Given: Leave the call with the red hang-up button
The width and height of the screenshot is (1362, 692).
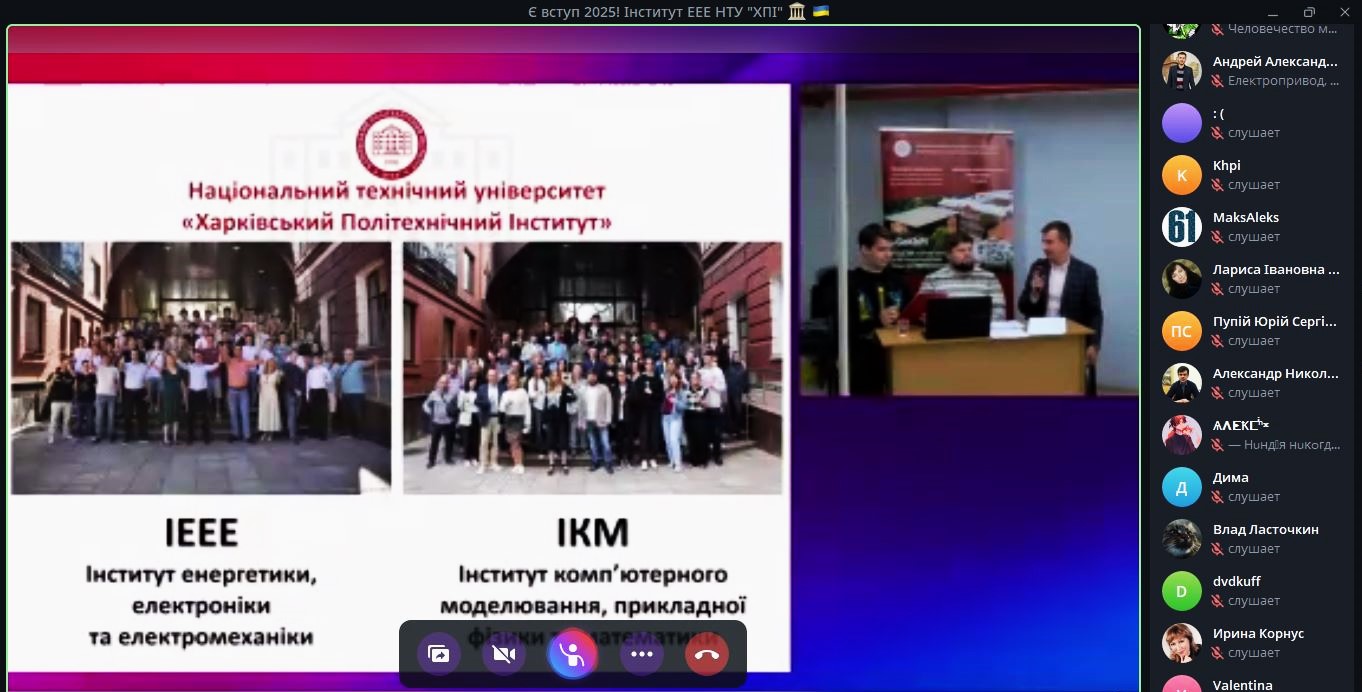Looking at the screenshot, I should (707, 654).
